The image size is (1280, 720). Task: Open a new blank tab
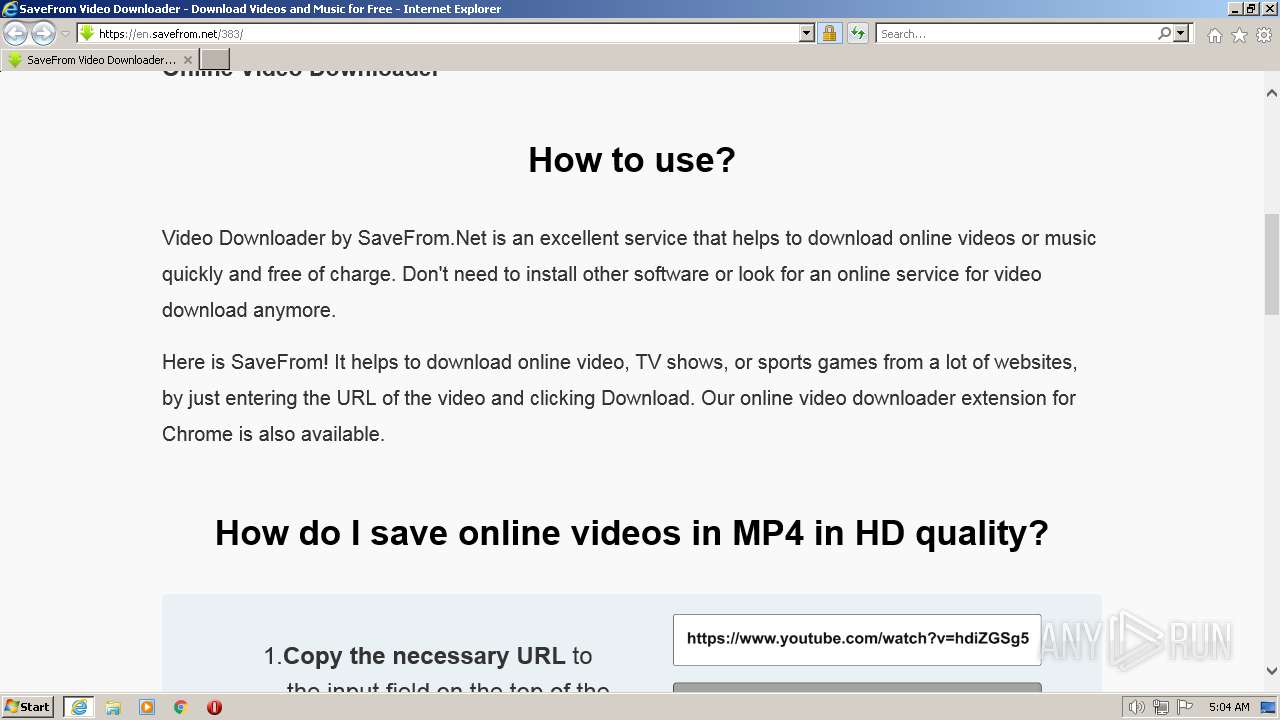tap(215, 59)
